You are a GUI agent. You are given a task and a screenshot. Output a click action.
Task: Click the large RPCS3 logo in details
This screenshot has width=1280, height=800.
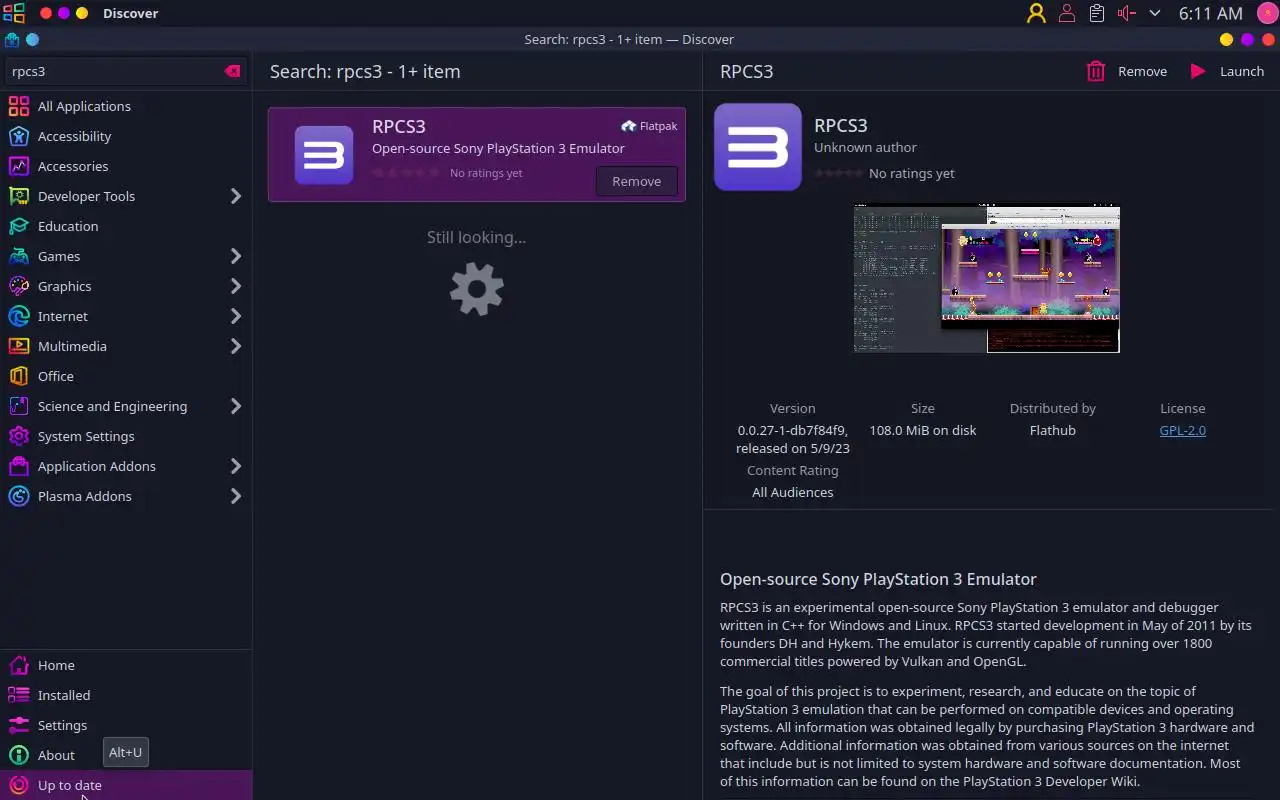758,147
